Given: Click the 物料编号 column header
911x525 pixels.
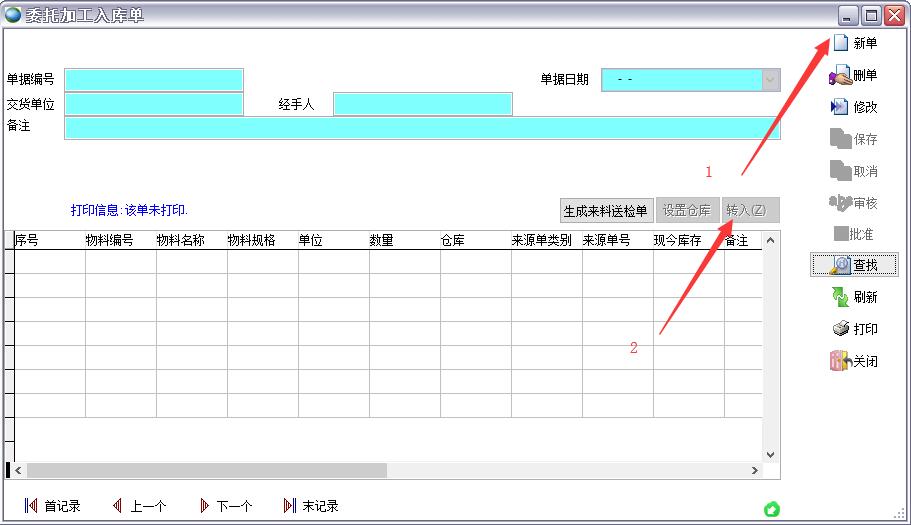Looking at the screenshot, I should click(x=109, y=240).
